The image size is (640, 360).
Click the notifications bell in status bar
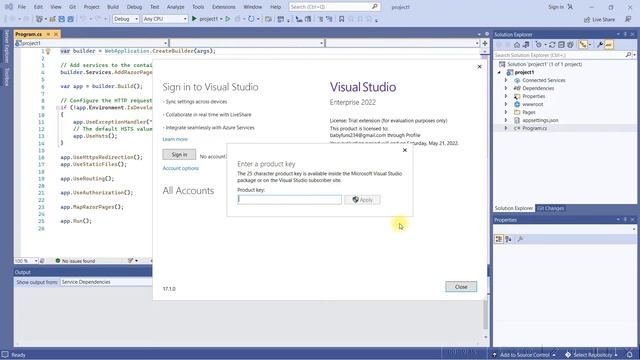point(629,355)
